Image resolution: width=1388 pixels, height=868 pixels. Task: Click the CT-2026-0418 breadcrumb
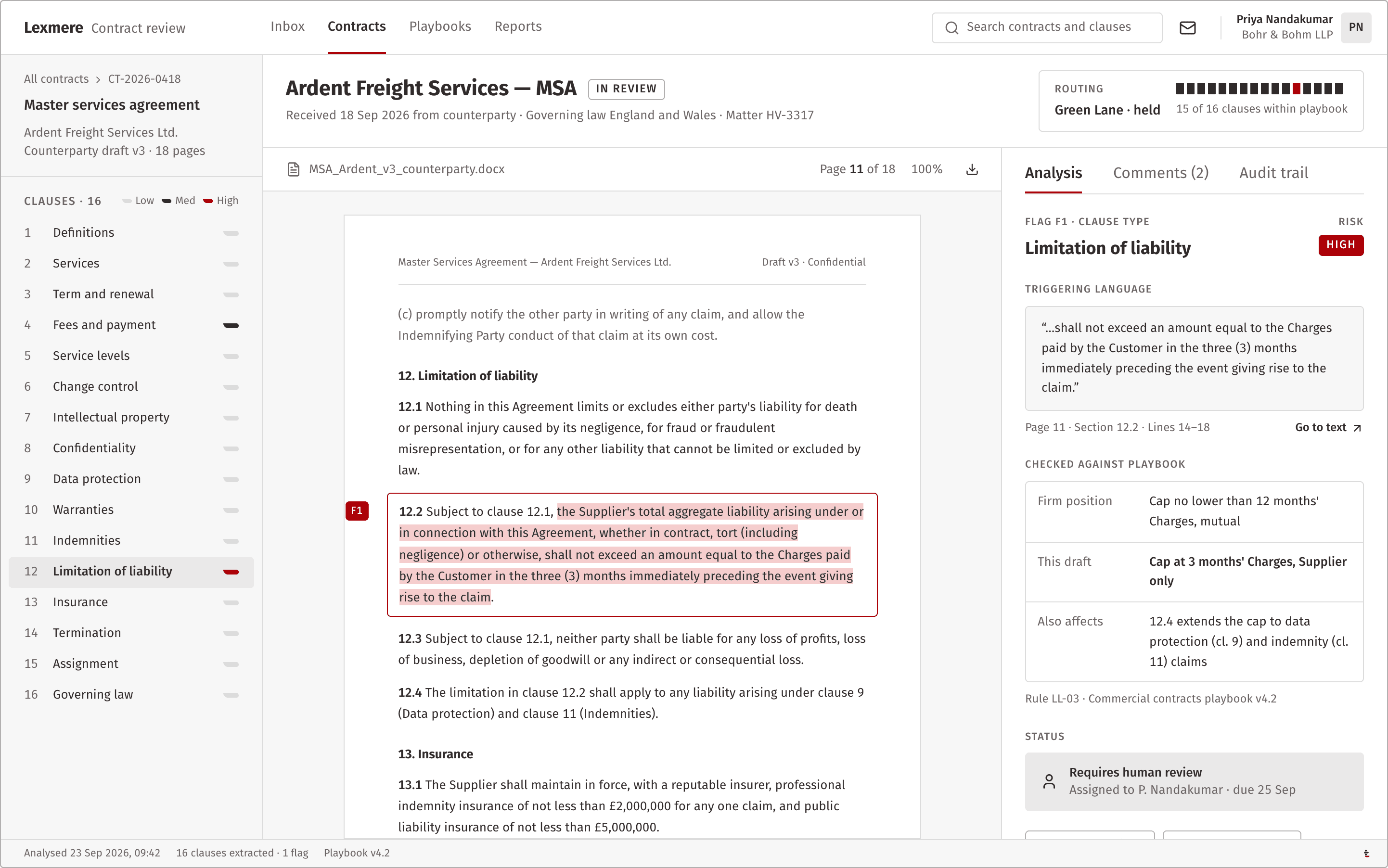[144, 79]
